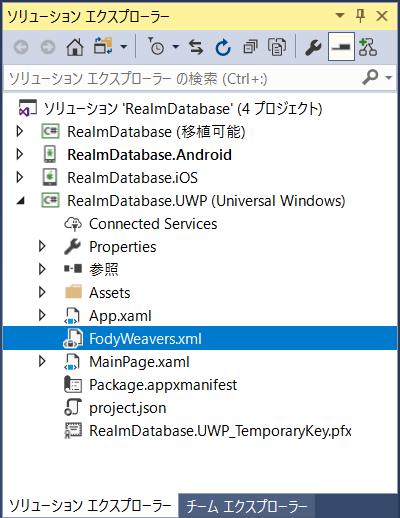Click the Show All Files icon
Viewport: 400px width, 518px height.
coord(277,47)
